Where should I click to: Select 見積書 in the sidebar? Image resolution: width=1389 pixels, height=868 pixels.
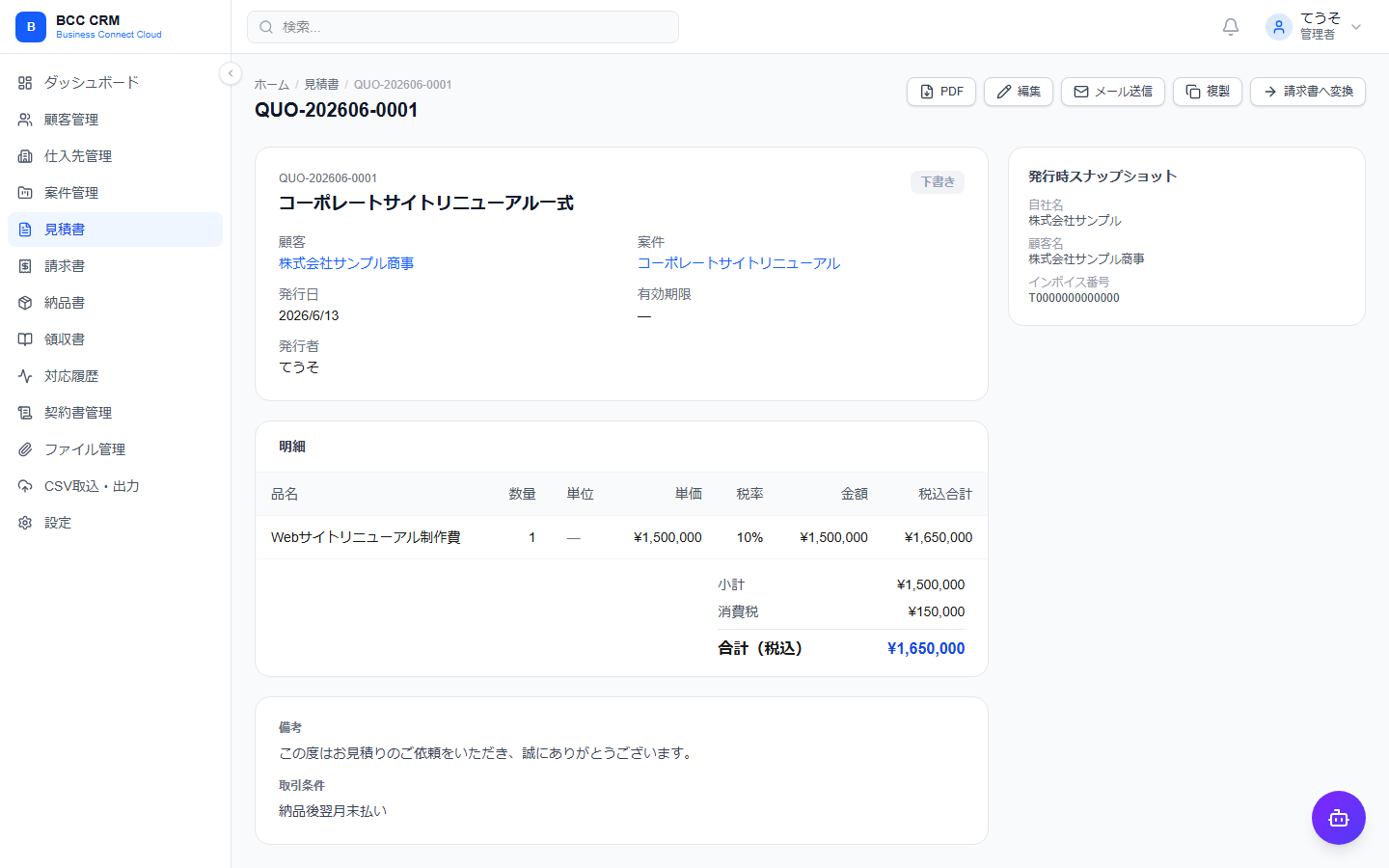point(115,230)
